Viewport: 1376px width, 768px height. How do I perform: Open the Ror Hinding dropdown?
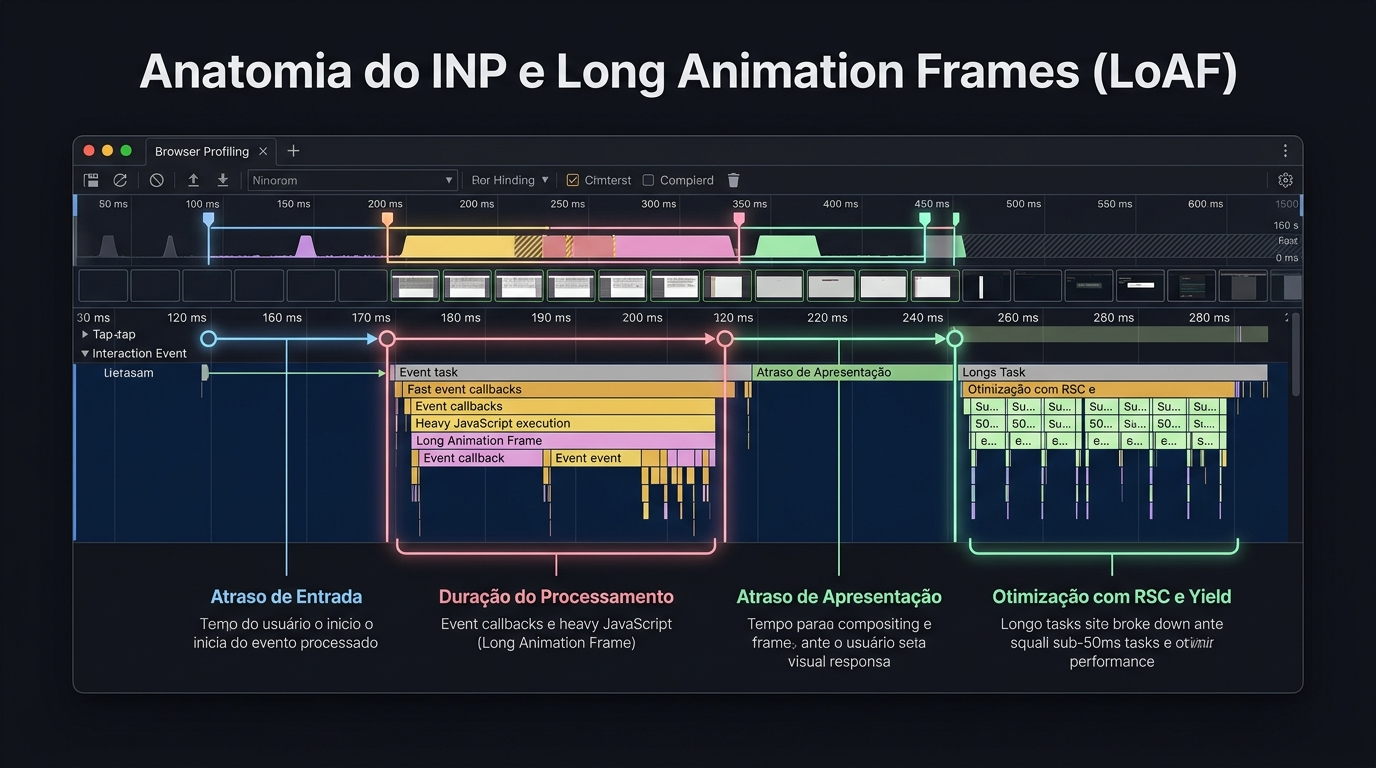click(510, 180)
